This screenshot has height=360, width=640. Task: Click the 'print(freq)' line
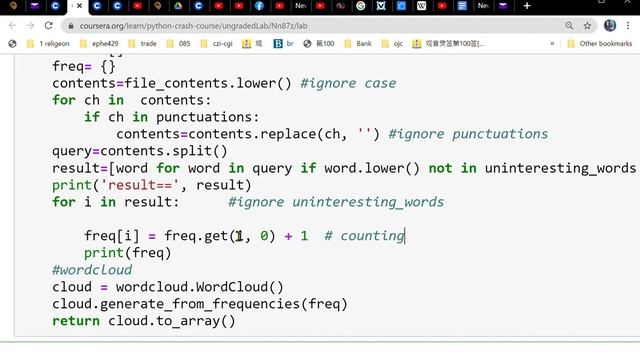(x=128, y=253)
